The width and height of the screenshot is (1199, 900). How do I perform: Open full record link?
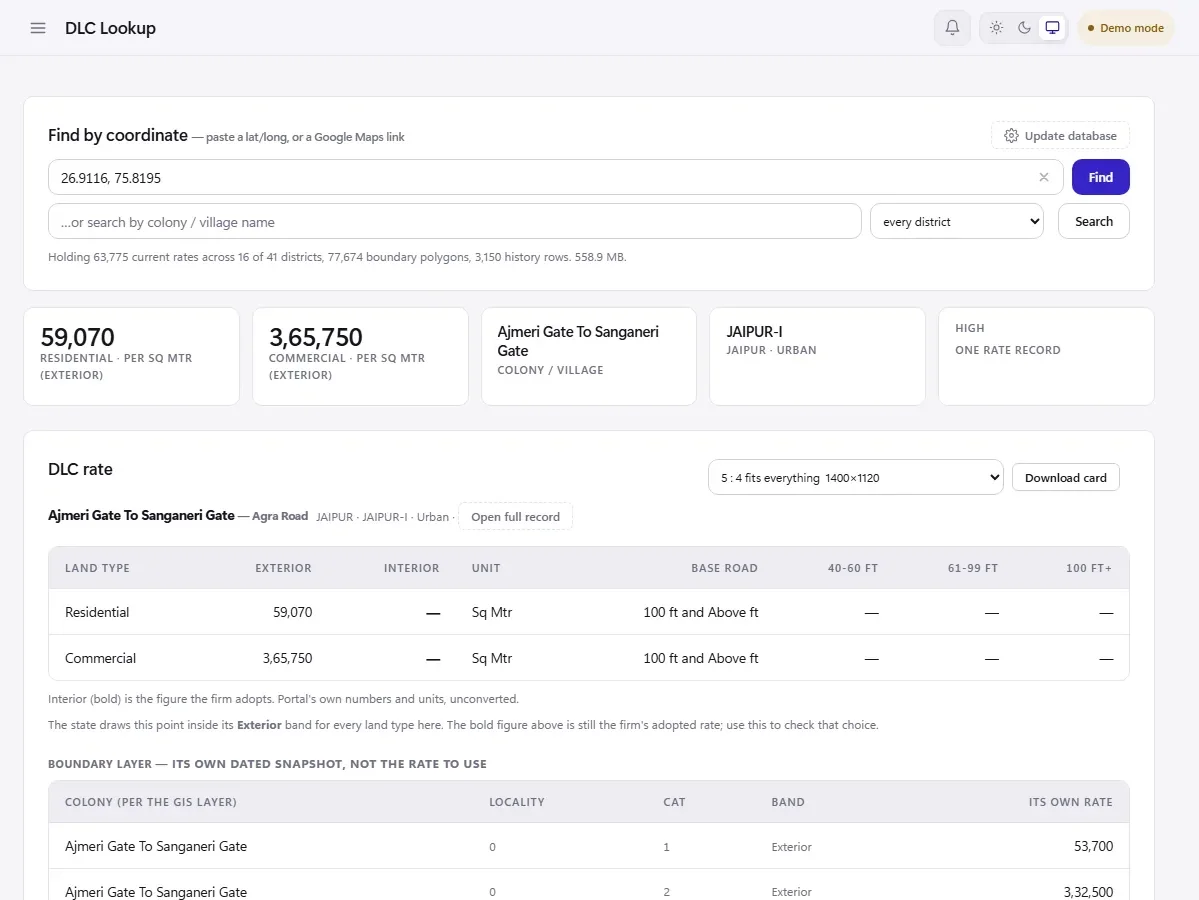click(515, 517)
